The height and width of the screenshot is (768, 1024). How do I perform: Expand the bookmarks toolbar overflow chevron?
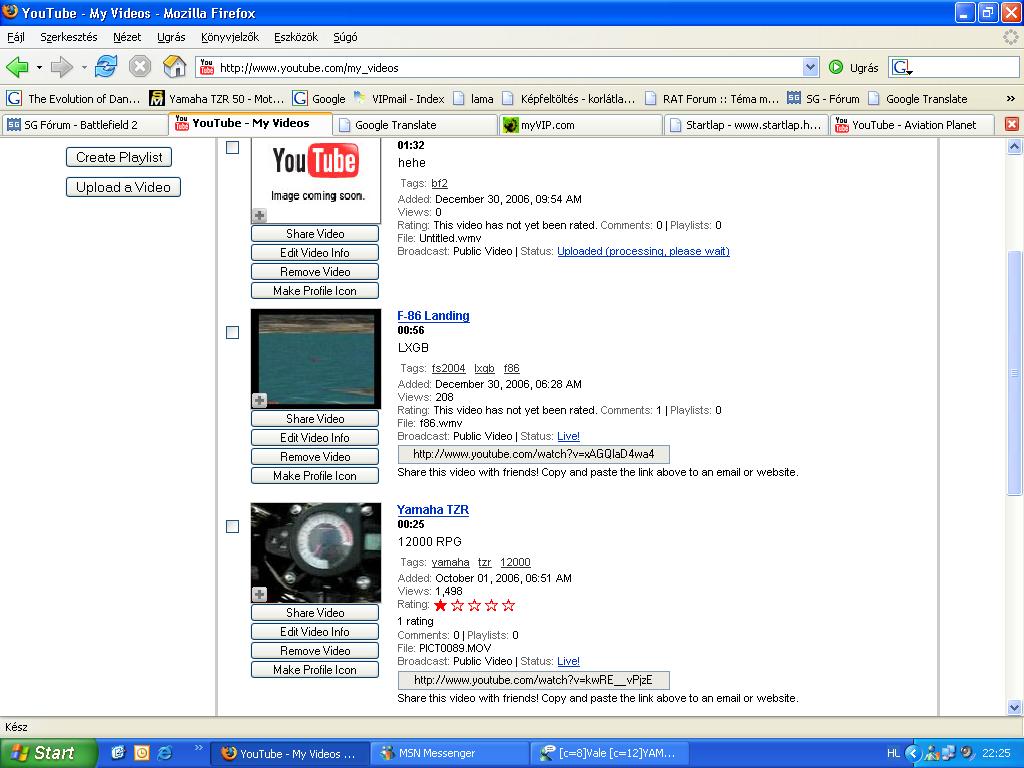[x=1010, y=98]
